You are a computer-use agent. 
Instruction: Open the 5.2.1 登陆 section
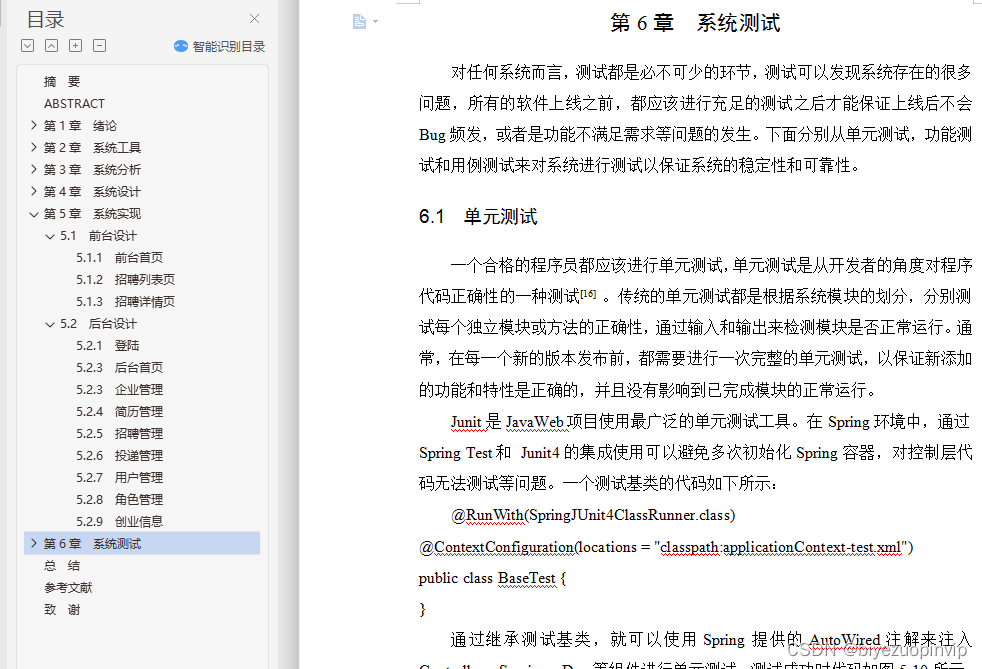coord(108,345)
